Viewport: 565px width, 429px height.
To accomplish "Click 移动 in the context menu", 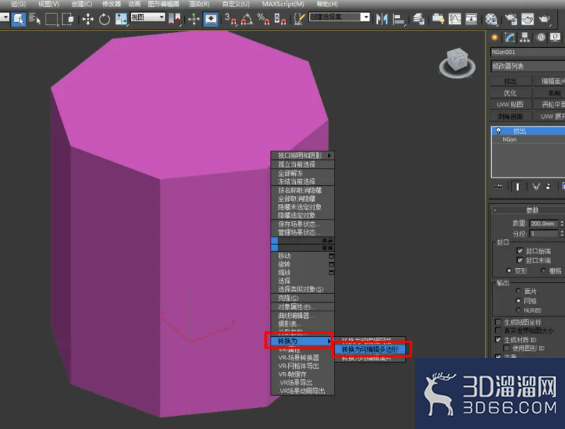I will [284, 256].
